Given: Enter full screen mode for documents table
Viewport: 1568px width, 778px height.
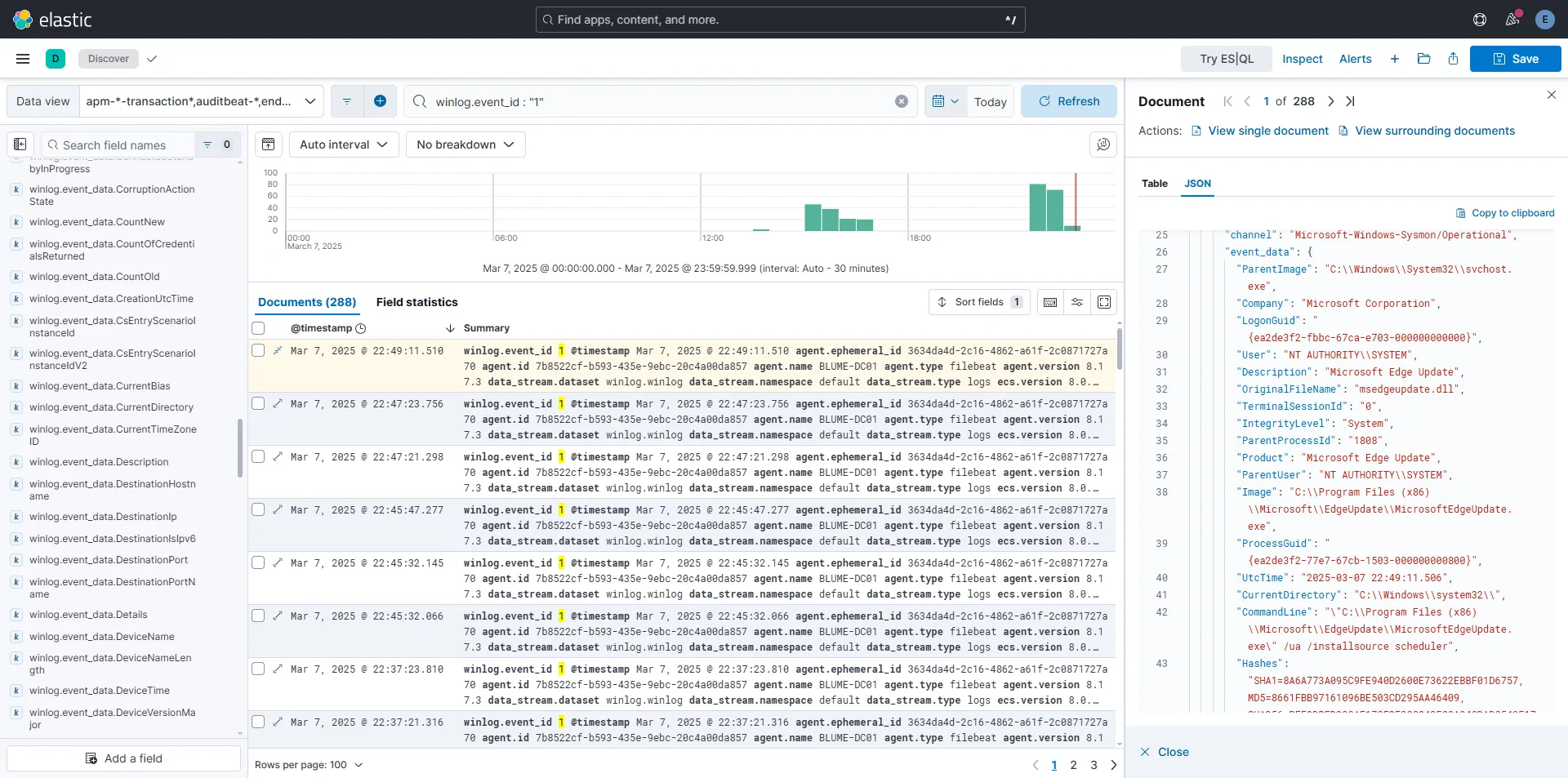Looking at the screenshot, I should click(1104, 302).
